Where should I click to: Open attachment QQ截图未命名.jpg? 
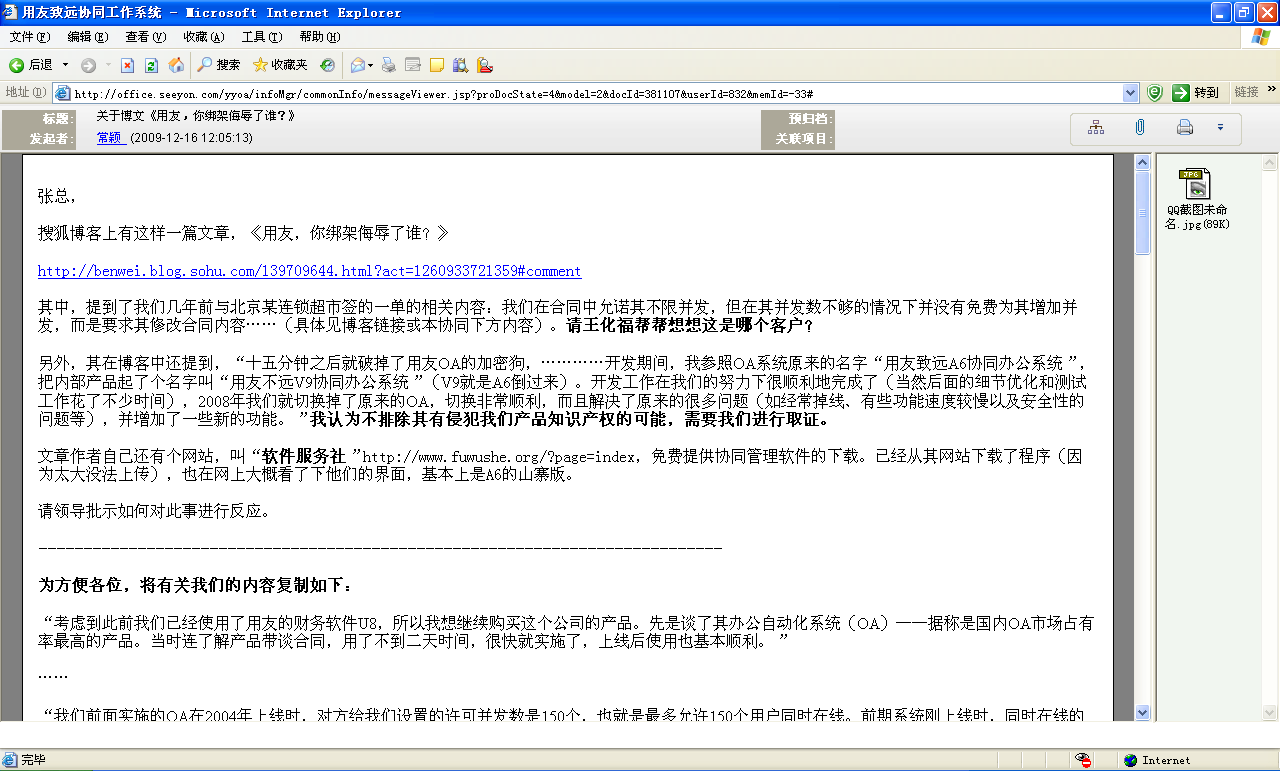1196,199
